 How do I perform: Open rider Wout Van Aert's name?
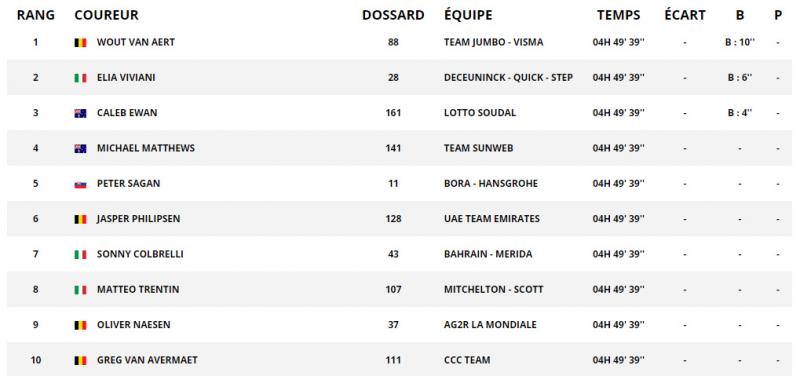(x=136, y=42)
